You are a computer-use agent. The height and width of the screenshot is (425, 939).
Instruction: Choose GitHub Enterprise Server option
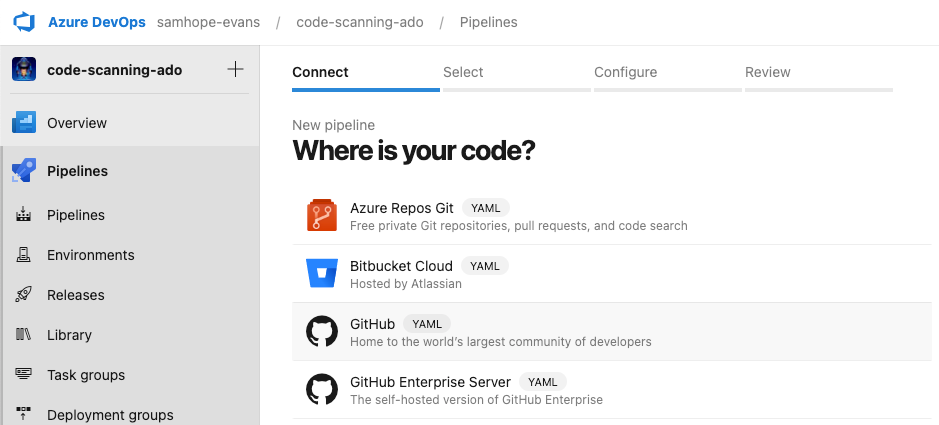(x=430, y=382)
